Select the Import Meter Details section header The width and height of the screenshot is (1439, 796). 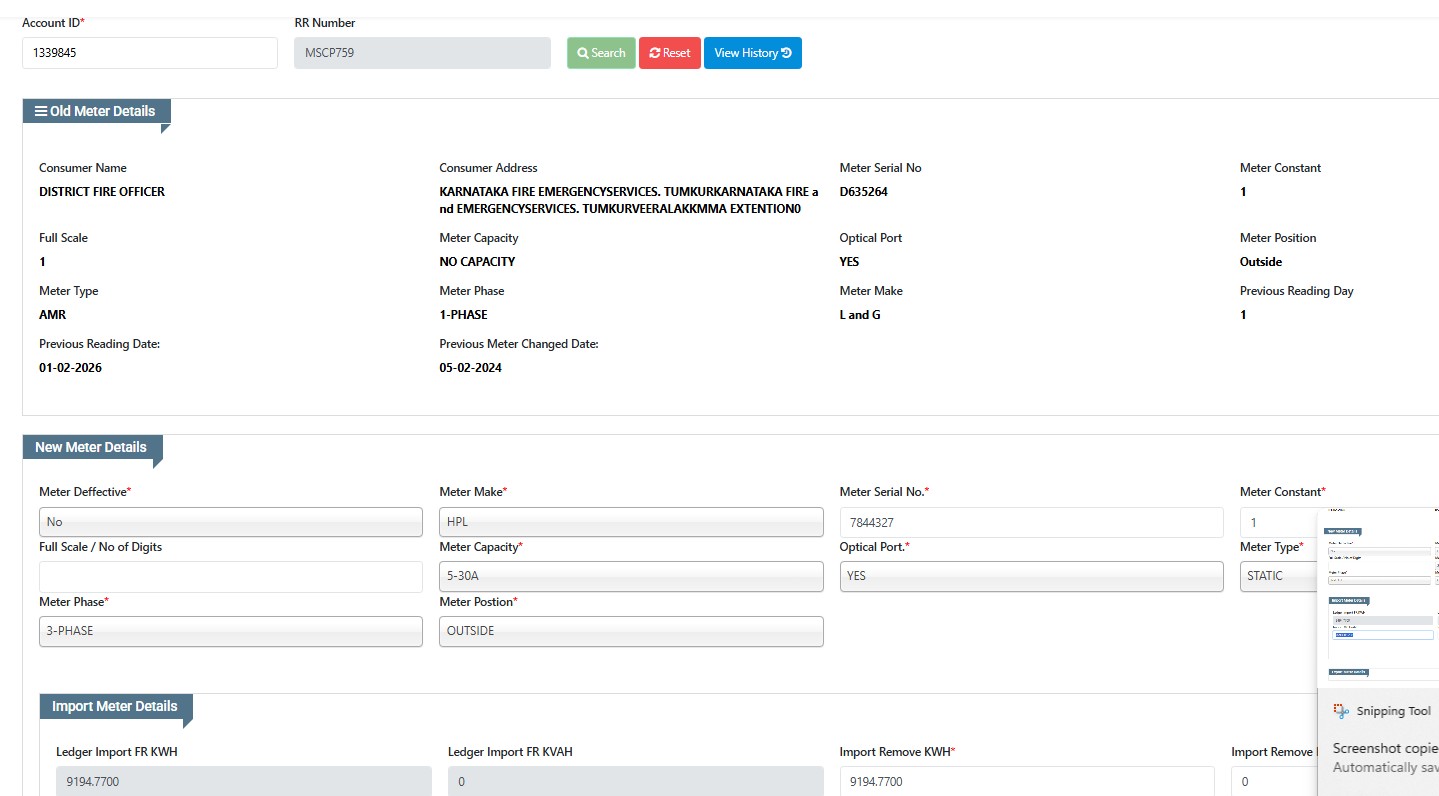(x=115, y=706)
